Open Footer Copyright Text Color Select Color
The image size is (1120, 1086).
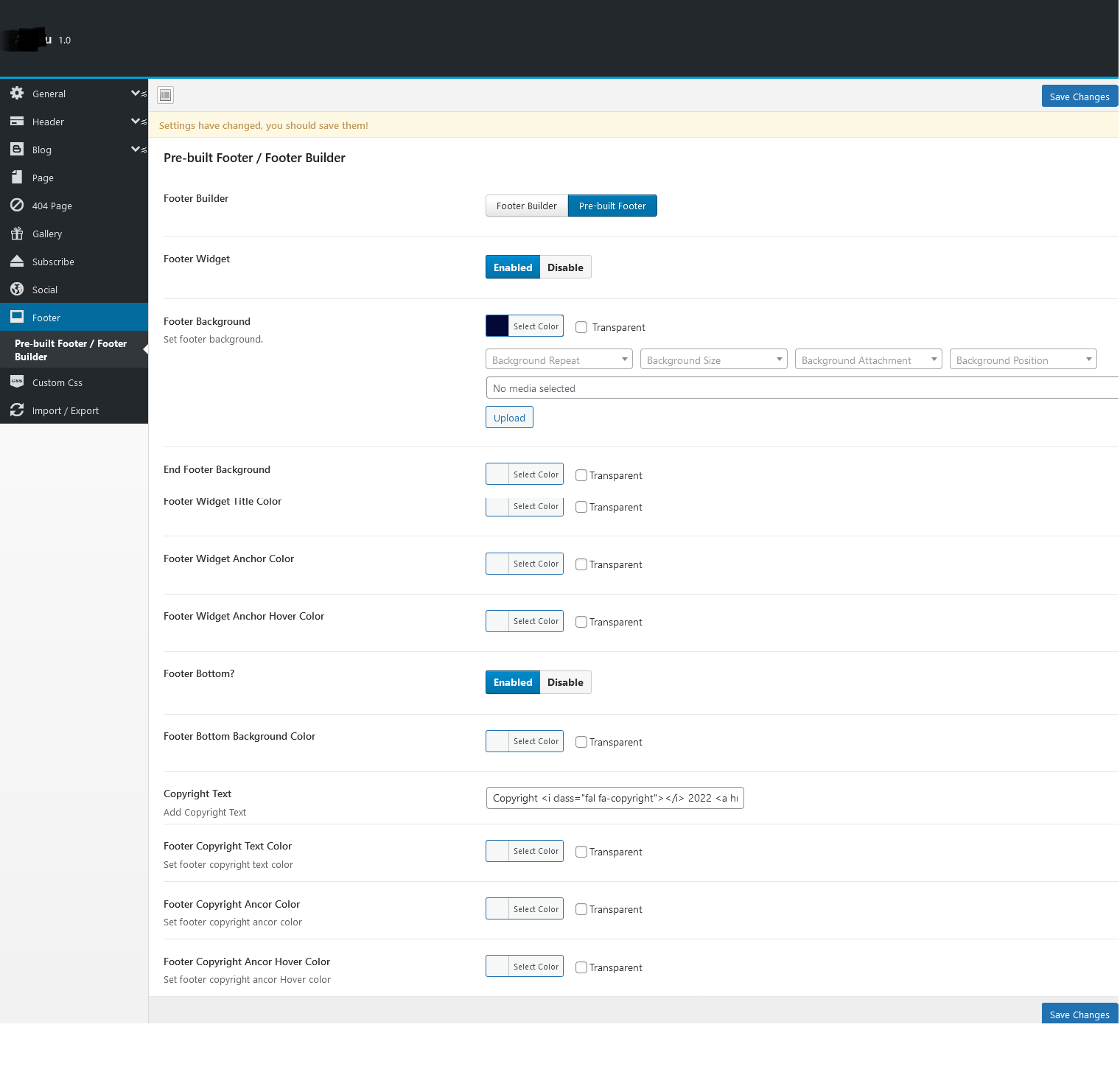(x=525, y=851)
